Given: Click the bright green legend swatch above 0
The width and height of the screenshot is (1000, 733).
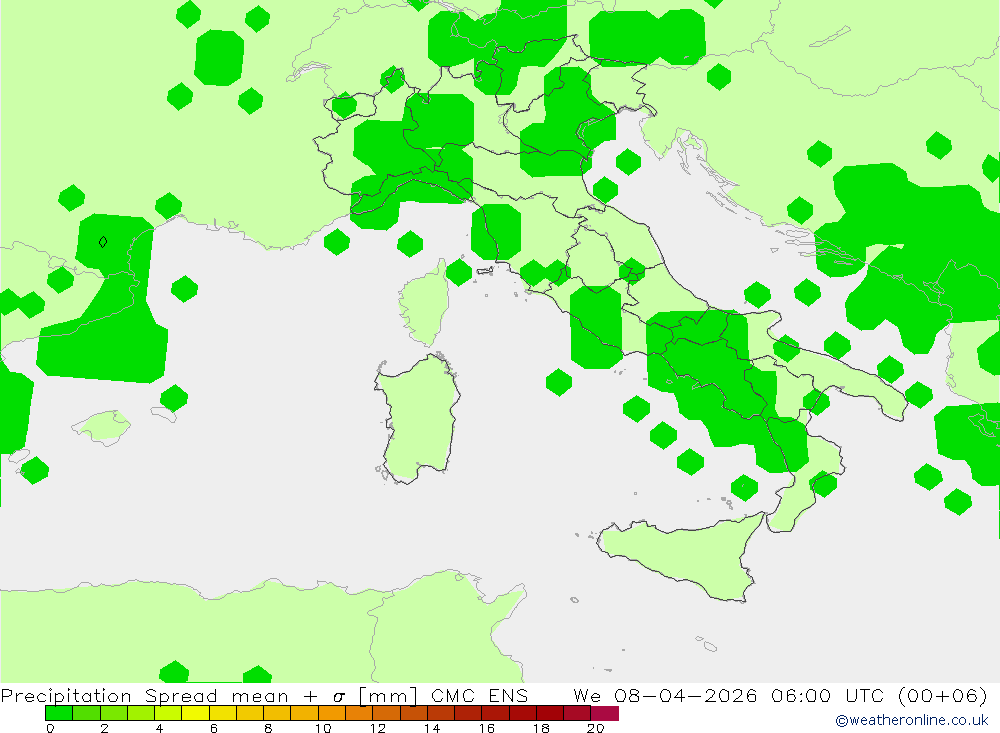Looking at the screenshot, I should 59,713.
